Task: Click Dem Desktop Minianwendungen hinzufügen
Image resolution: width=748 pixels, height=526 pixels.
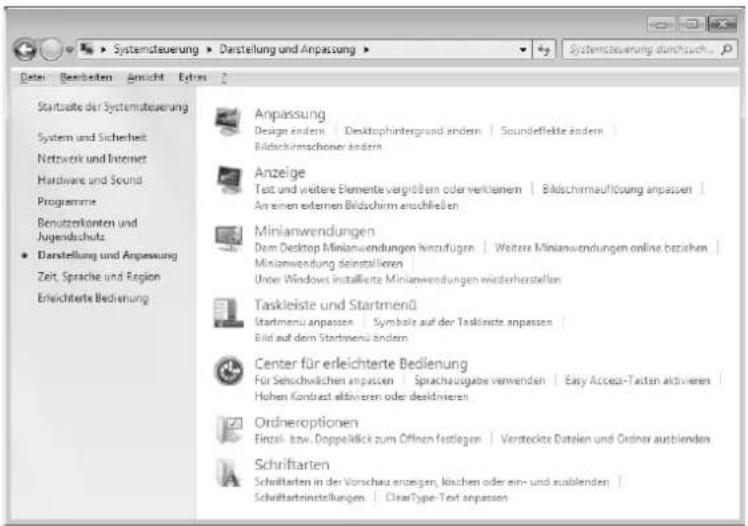Action: coord(364,248)
